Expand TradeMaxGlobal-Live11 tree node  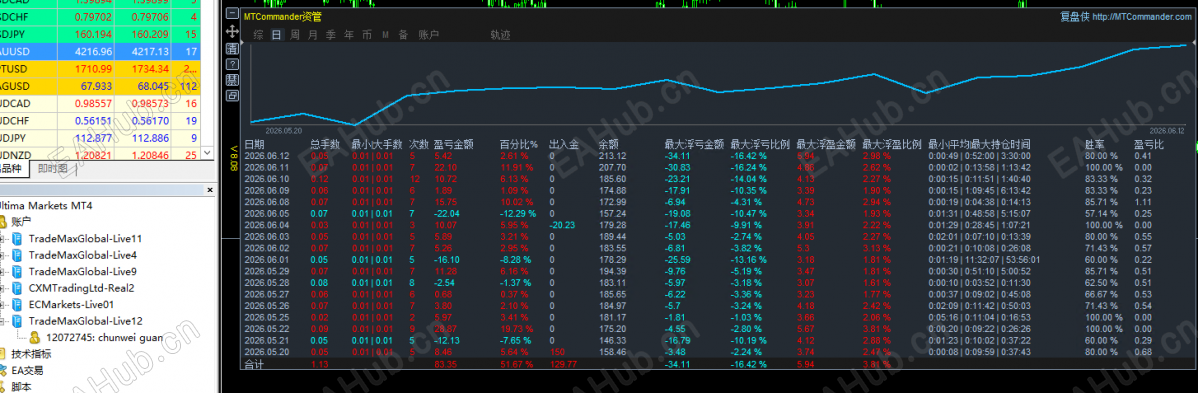[x=3, y=239]
